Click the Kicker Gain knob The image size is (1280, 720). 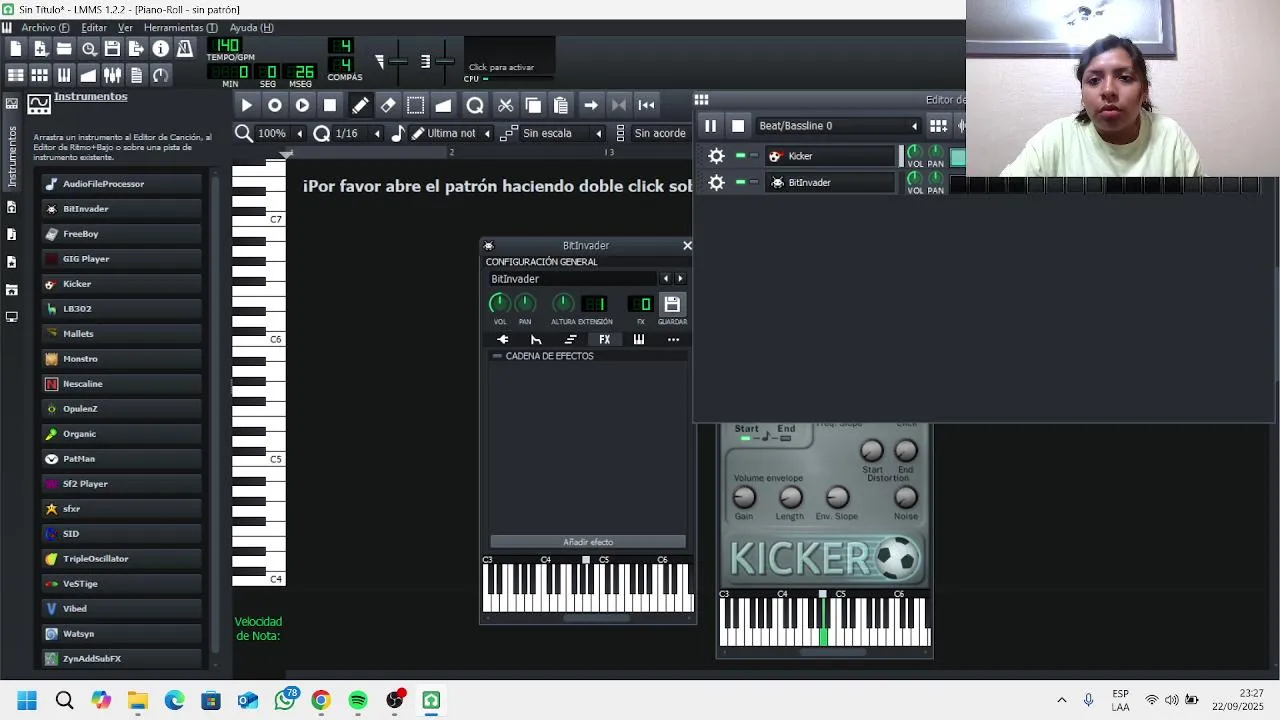coord(744,497)
